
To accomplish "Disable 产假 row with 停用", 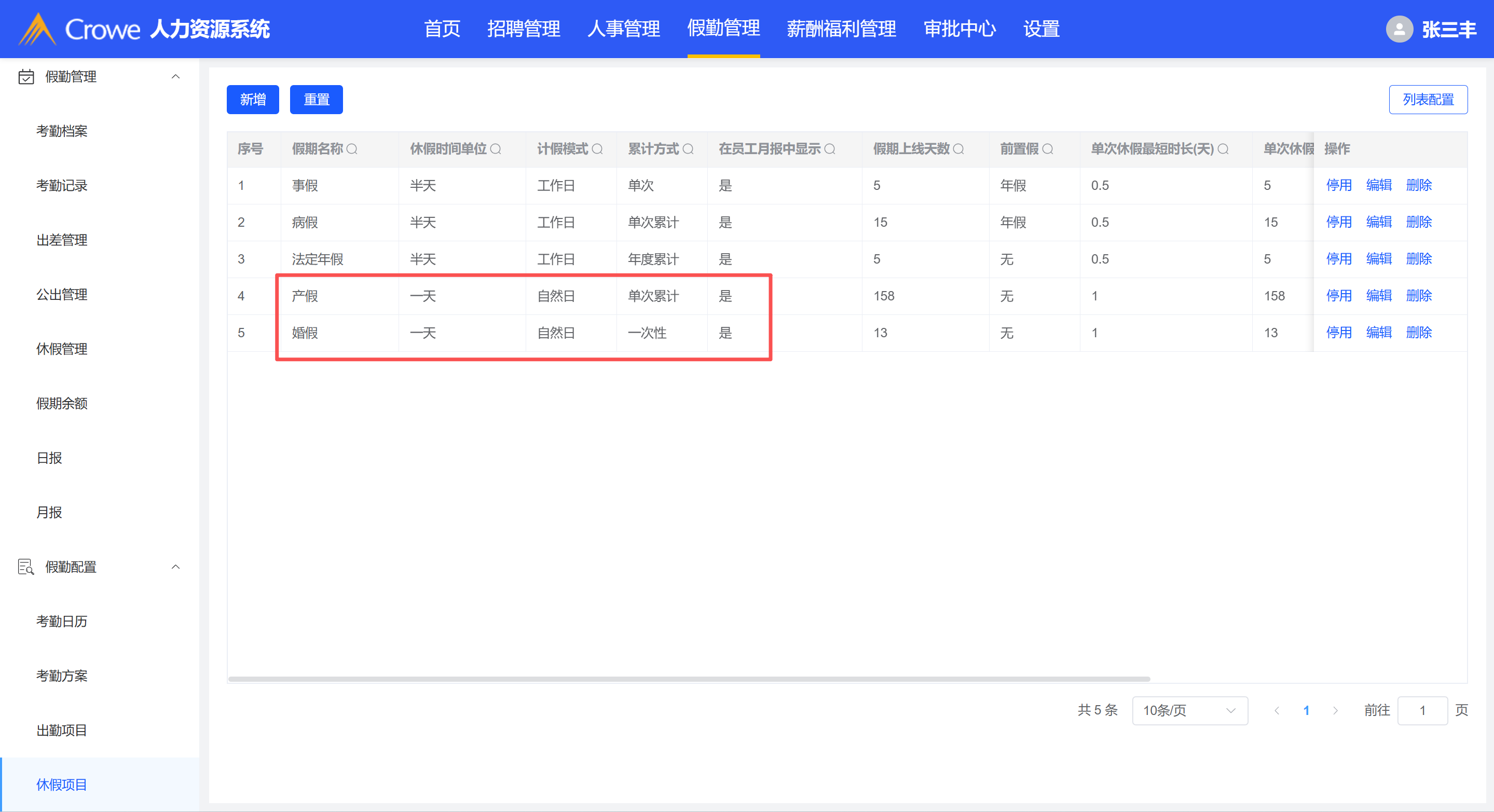I will tap(1338, 296).
